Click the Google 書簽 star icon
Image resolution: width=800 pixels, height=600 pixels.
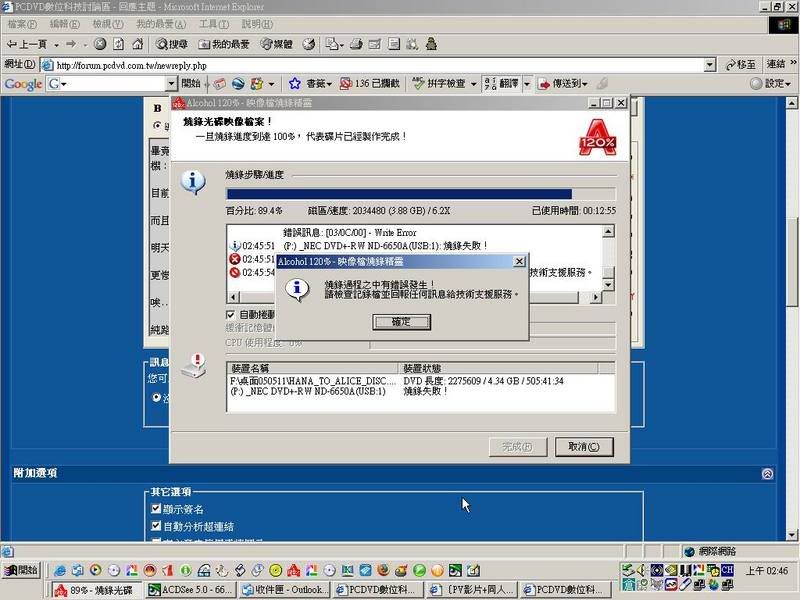[x=294, y=84]
